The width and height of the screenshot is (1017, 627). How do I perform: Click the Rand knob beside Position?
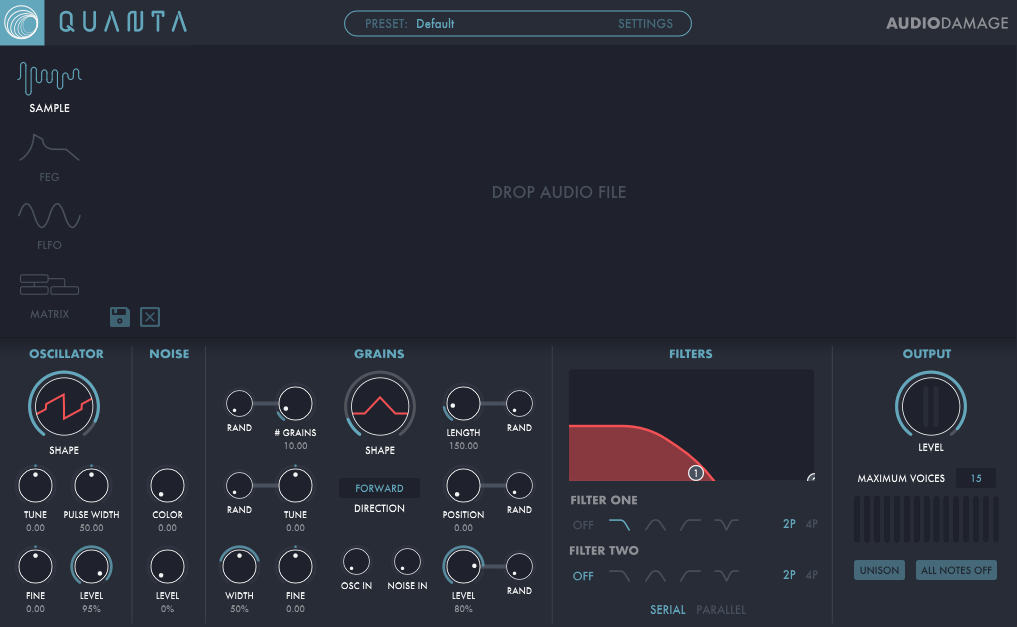pyautogui.click(x=519, y=485)
